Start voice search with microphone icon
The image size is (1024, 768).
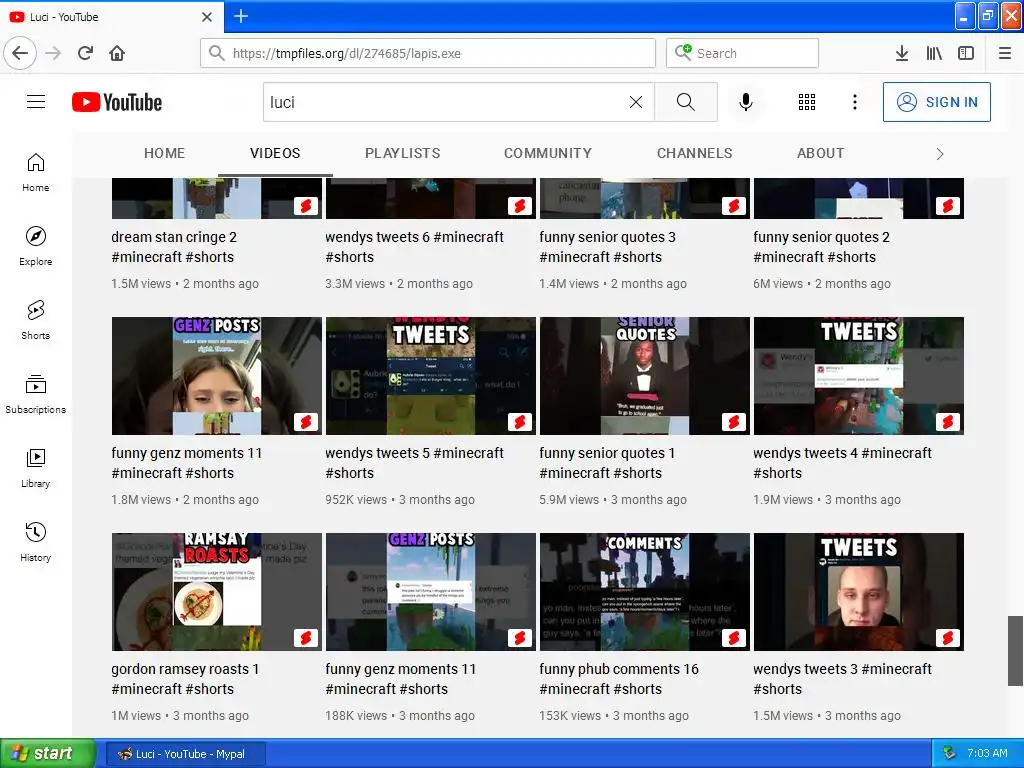click(746, 102)
